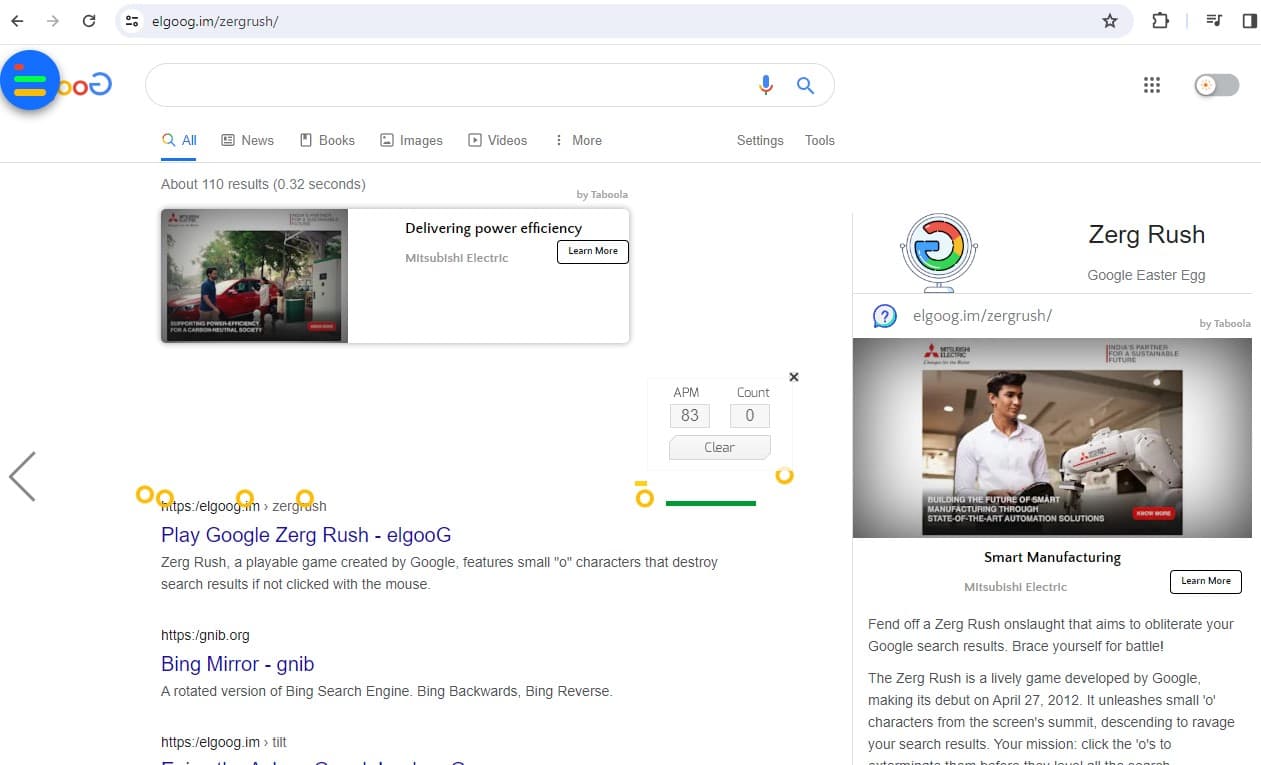Bookmark this page with the star icon
This screenshot has width=1261, height=765.
[1109, 21]
